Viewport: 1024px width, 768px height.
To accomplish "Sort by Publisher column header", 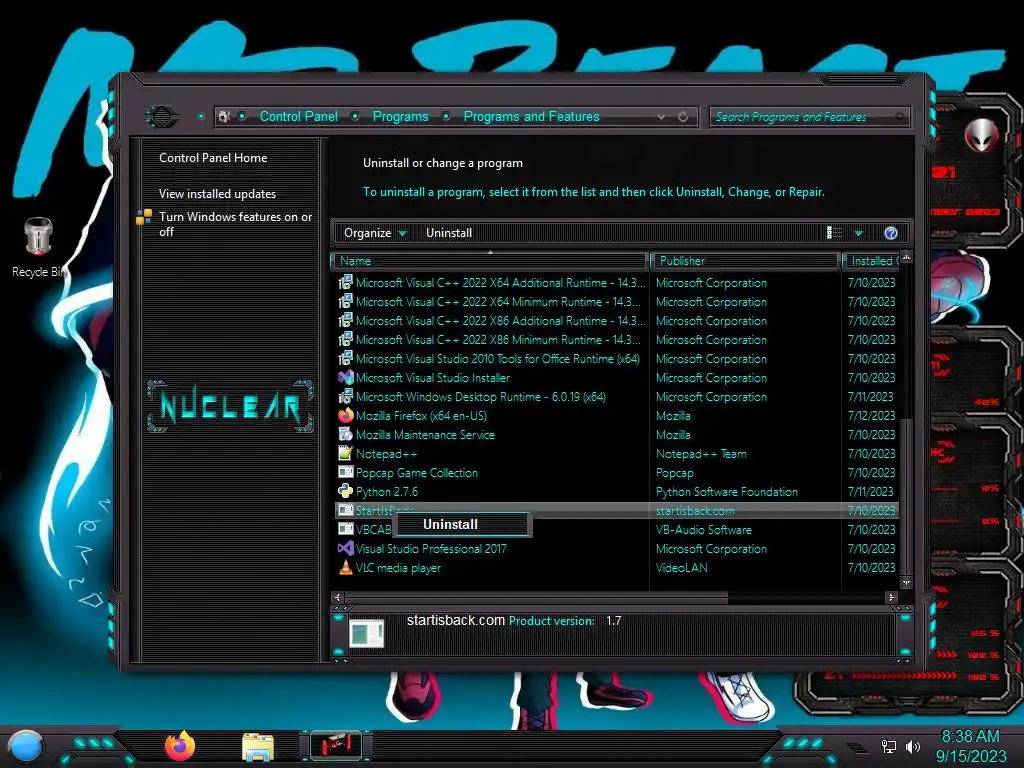I will [744, 261].
